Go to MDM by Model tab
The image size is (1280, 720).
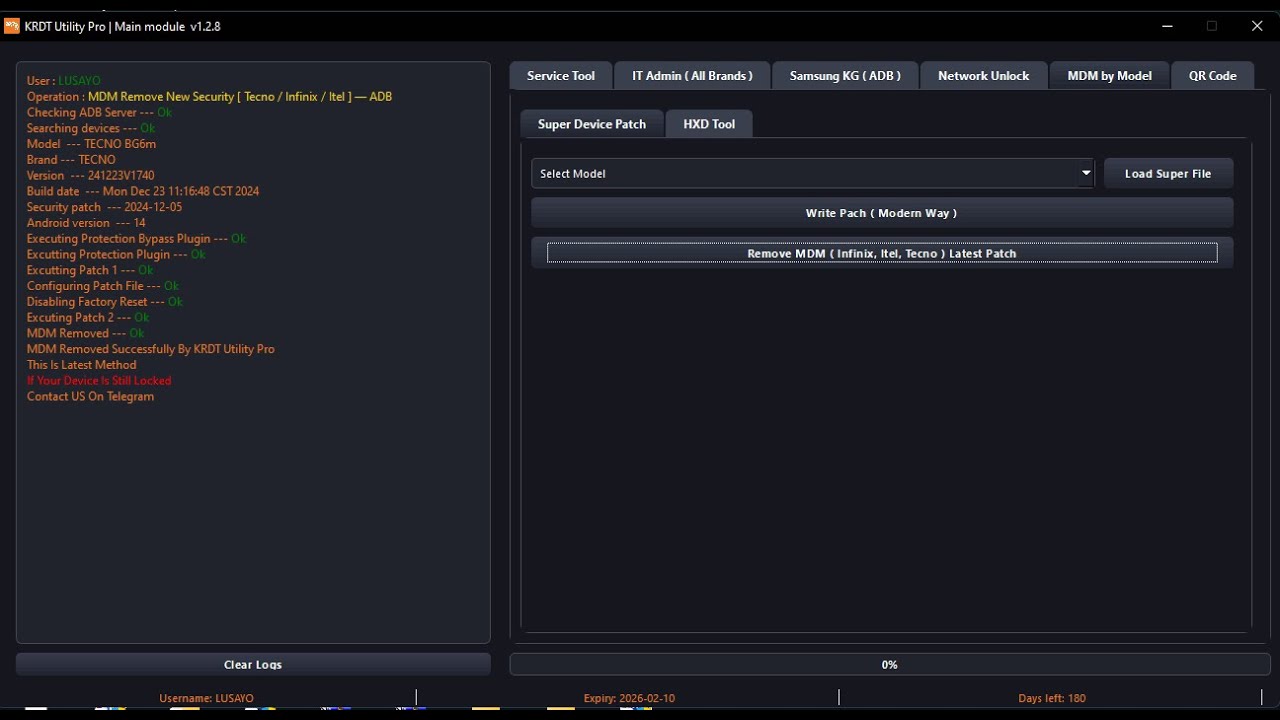pyautogui.click(x=1109, y=76)
